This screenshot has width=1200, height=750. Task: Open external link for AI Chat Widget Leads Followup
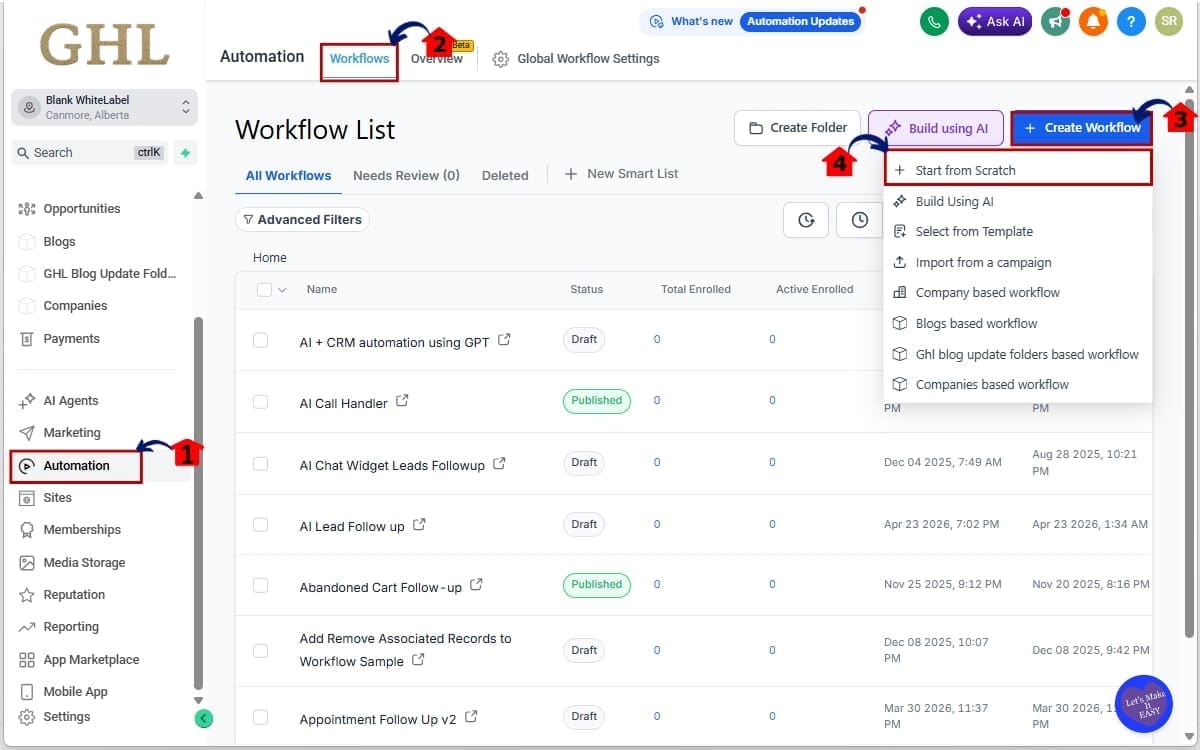click(499, 463)
